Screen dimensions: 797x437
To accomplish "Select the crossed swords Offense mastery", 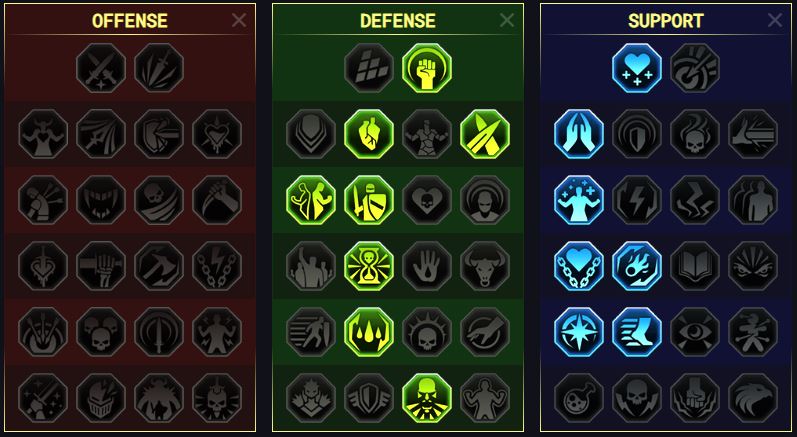I will point(101,68).
